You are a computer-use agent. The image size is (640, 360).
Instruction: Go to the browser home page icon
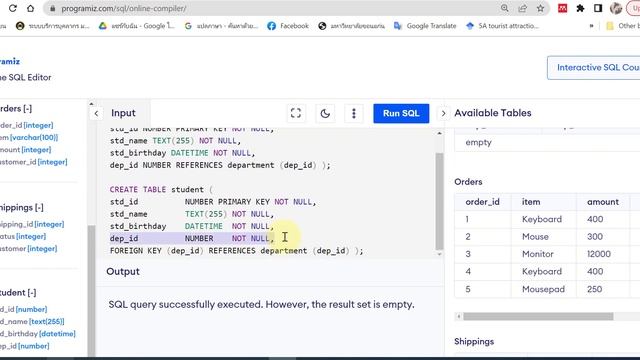[31, 8]
